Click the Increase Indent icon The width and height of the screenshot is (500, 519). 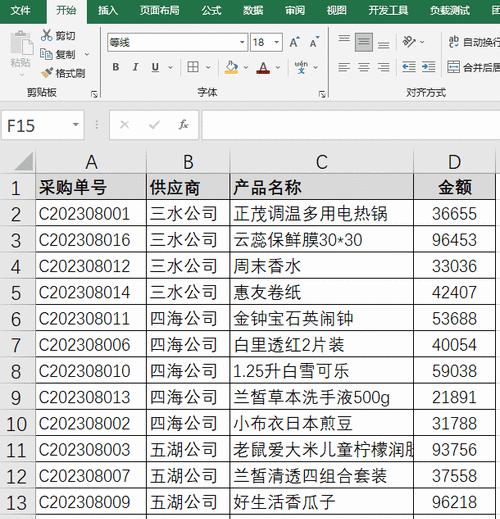pos(428,67)
